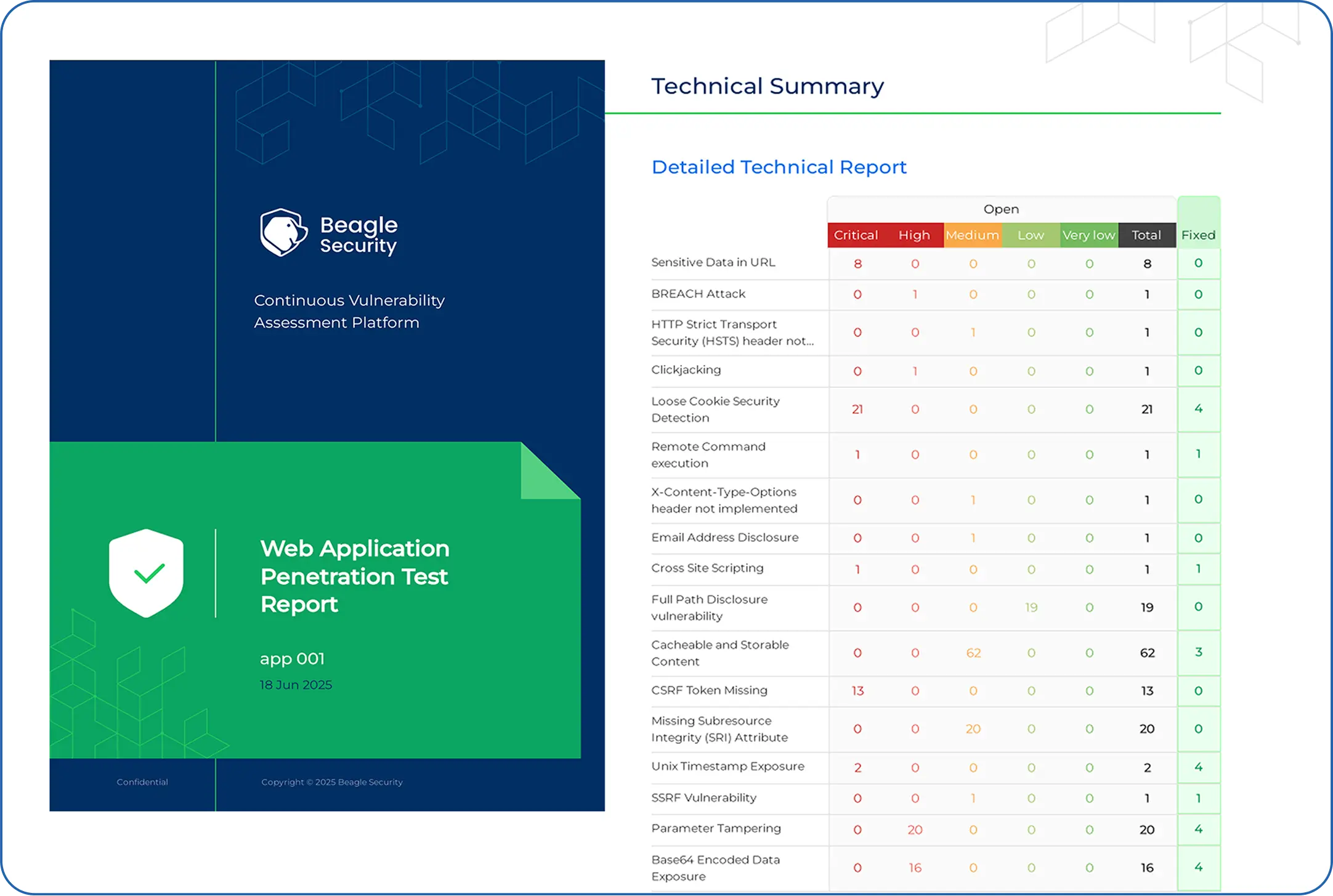Click the Detailed Technical Report heading

pos(779,167)
